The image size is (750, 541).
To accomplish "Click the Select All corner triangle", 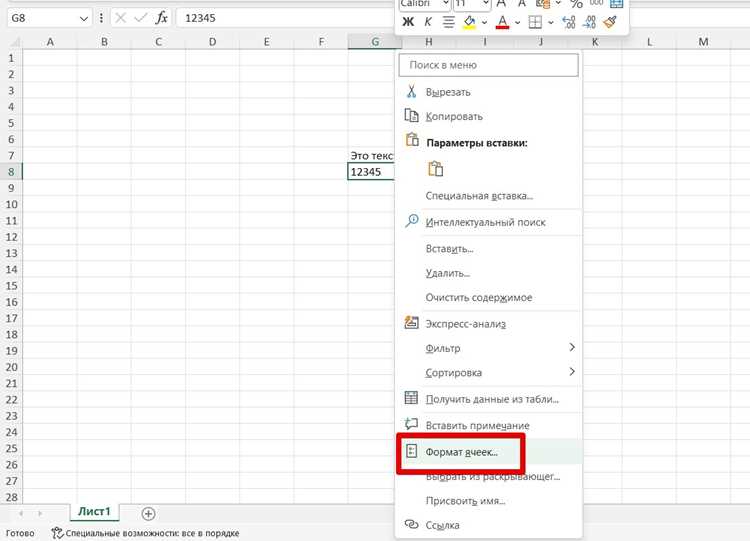I will click(14, 43).
